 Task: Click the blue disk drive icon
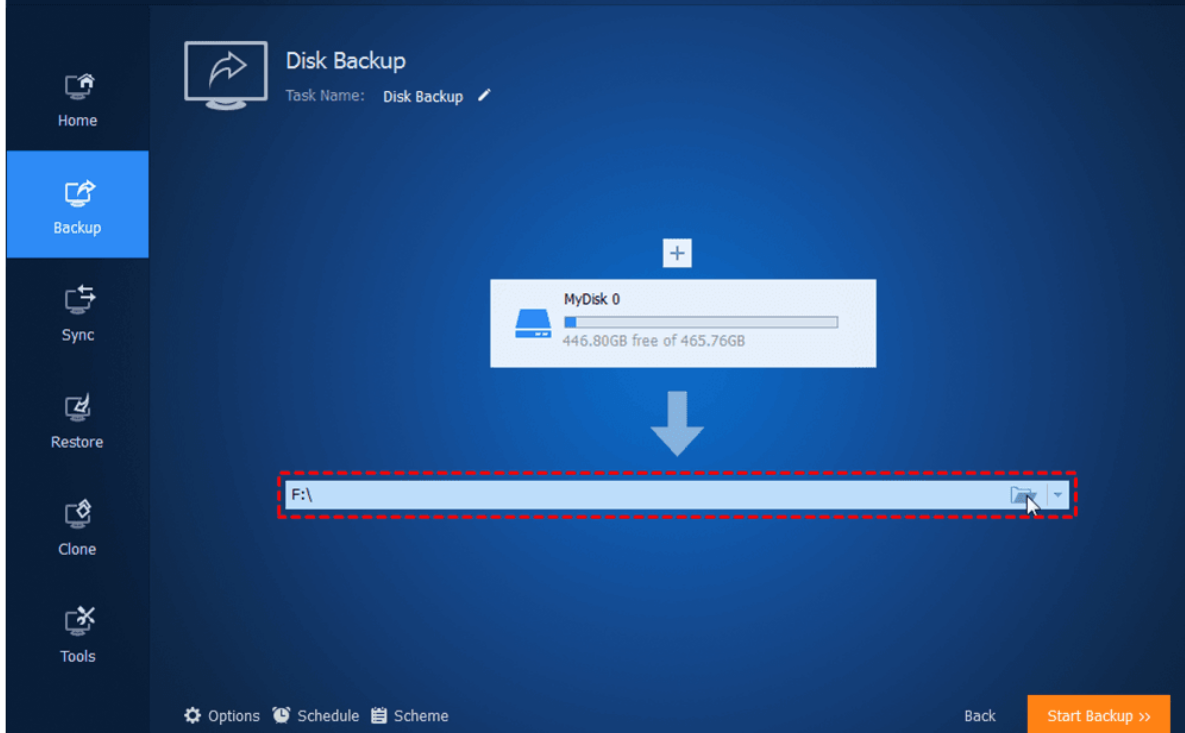click(532, 323)
